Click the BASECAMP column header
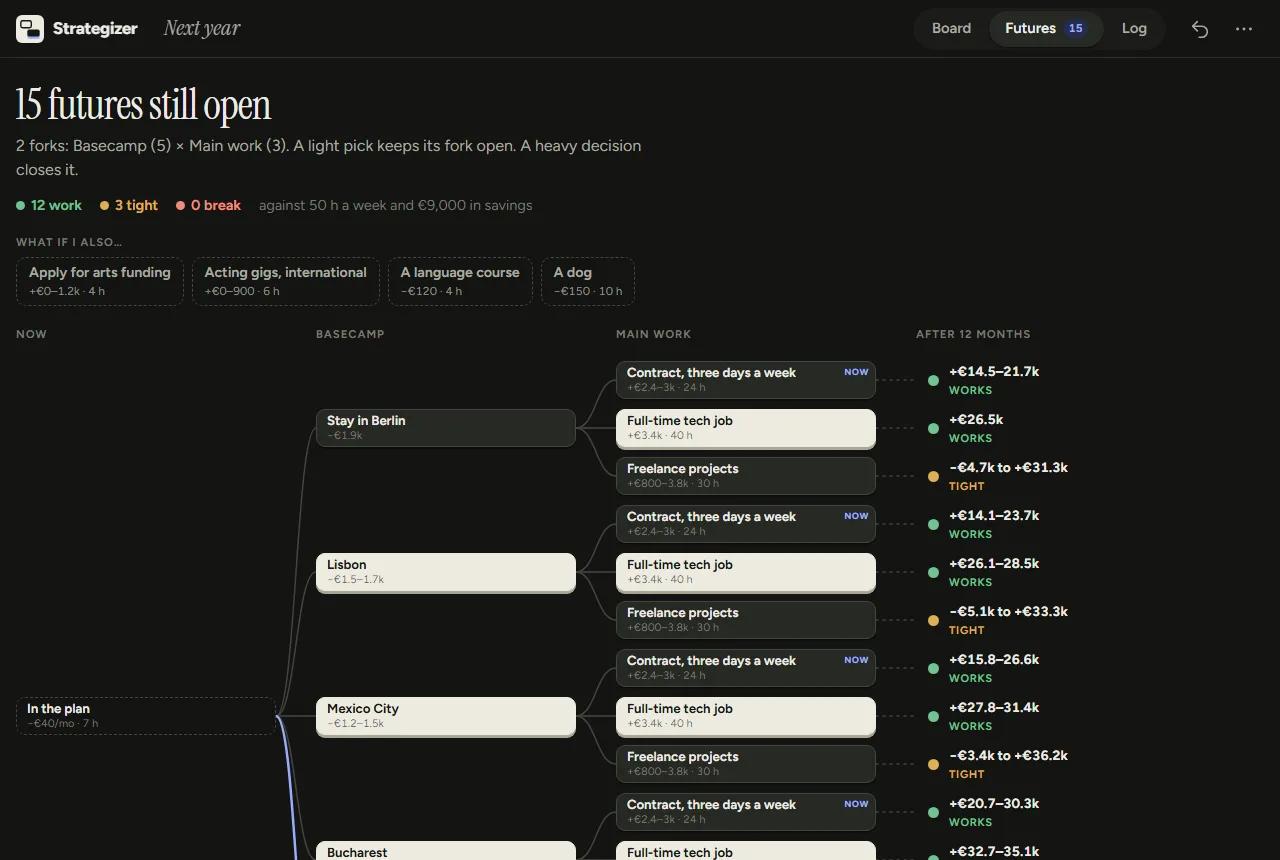This screenshot has width=1280, height=860. (350, 334)
